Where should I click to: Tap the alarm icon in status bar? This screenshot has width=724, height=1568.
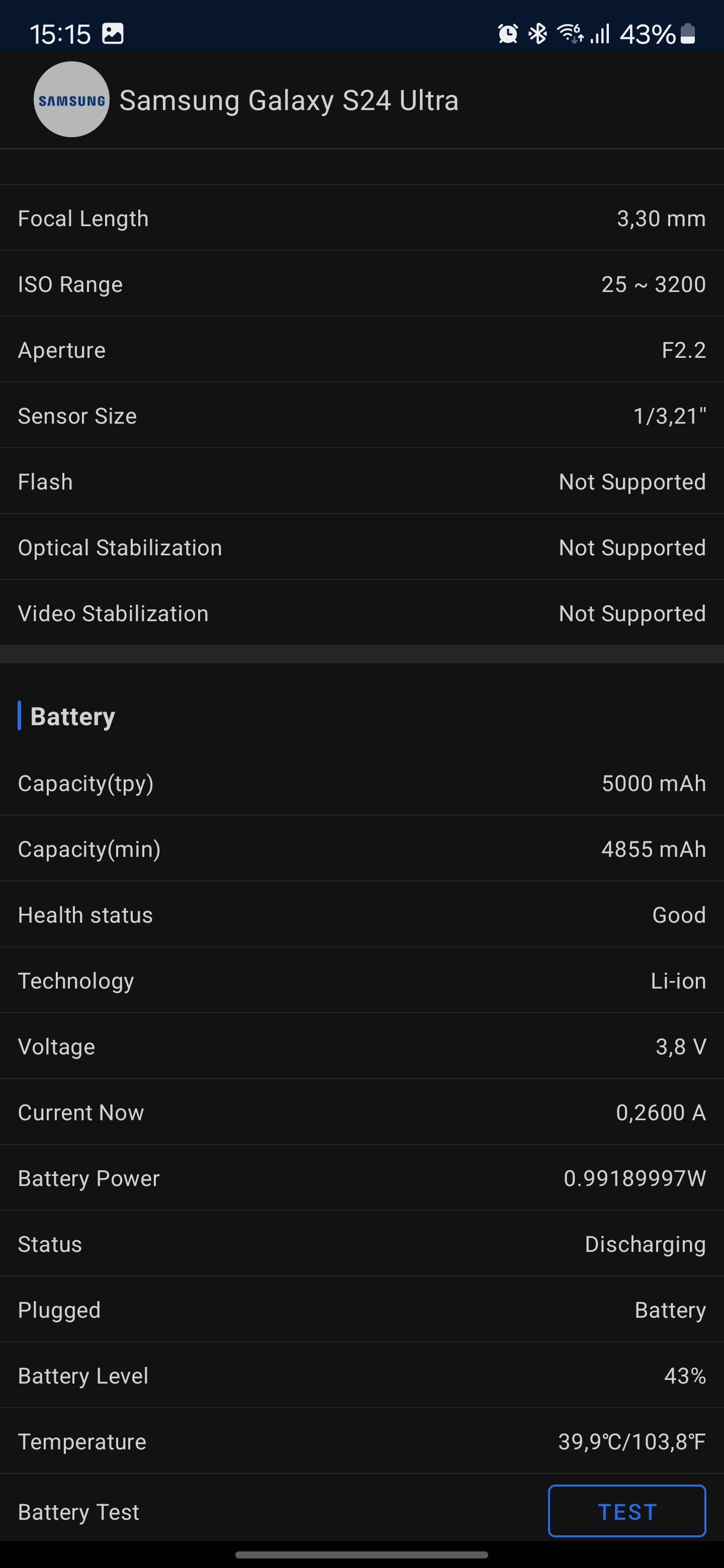(x=507, y=34)
